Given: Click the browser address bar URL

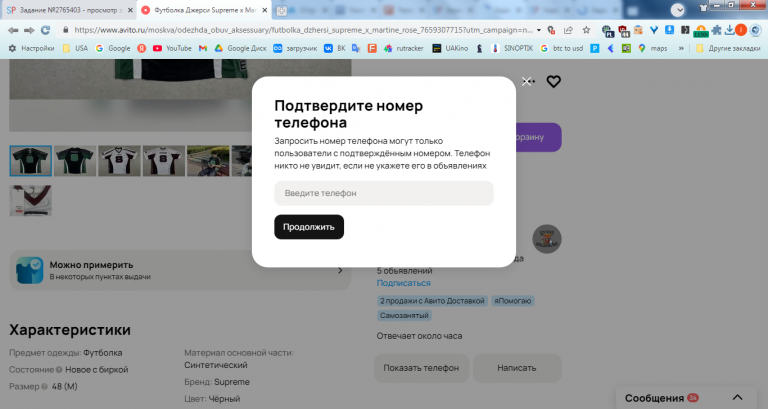Looking at the screenshot, I should click(303, 30).
